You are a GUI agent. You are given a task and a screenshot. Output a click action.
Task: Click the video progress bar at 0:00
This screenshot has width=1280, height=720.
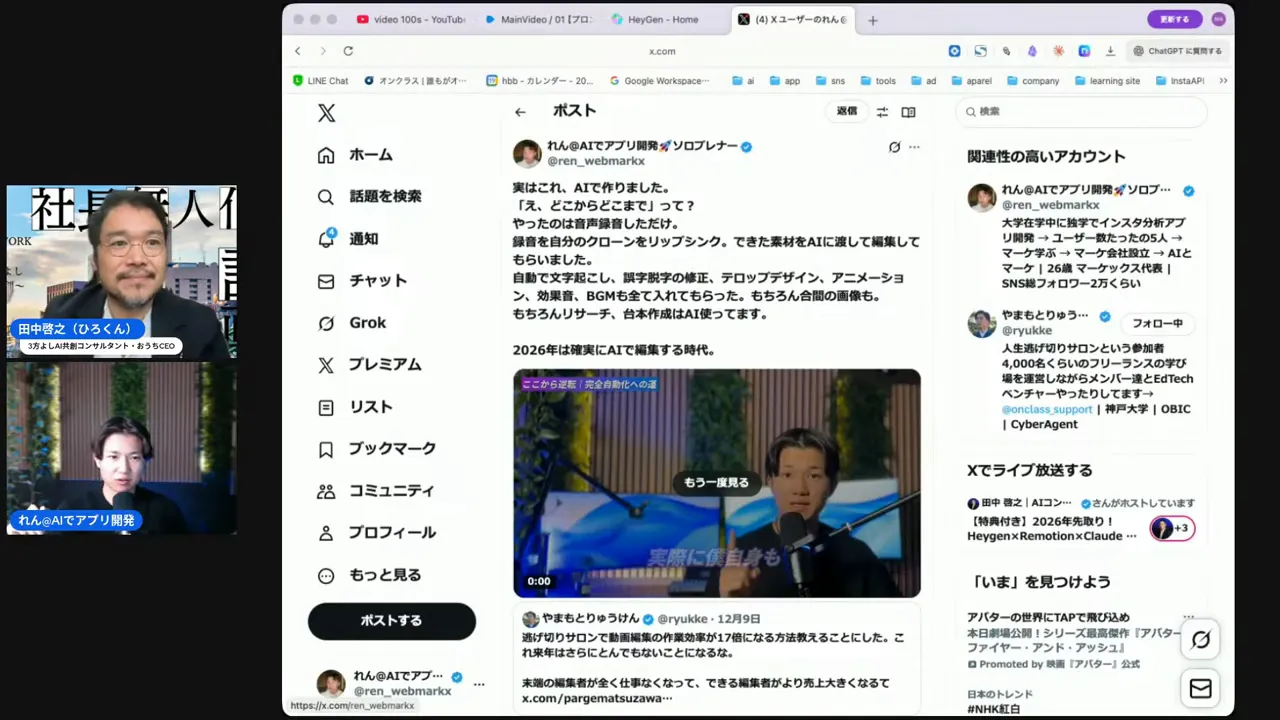click(538, 580)
